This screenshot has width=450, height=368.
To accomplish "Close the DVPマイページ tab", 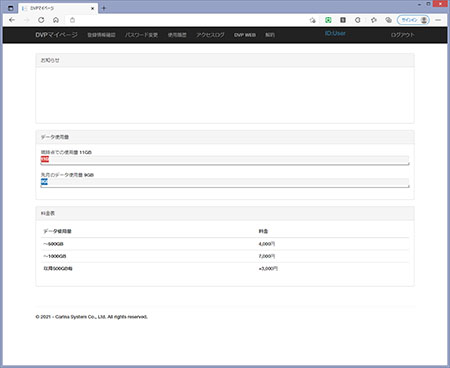I will tap(92, 8).
